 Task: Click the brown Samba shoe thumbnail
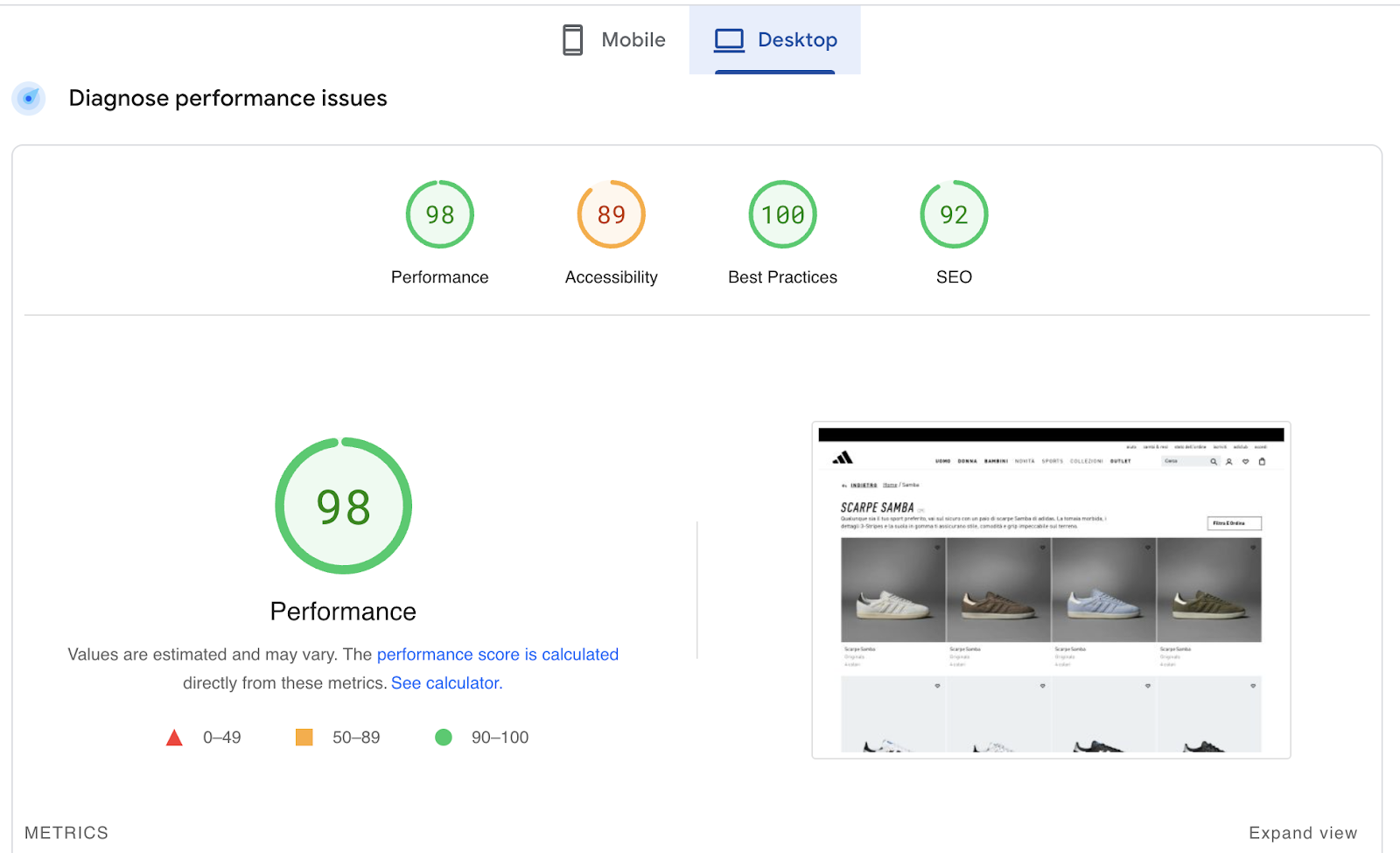coord(998,590)
